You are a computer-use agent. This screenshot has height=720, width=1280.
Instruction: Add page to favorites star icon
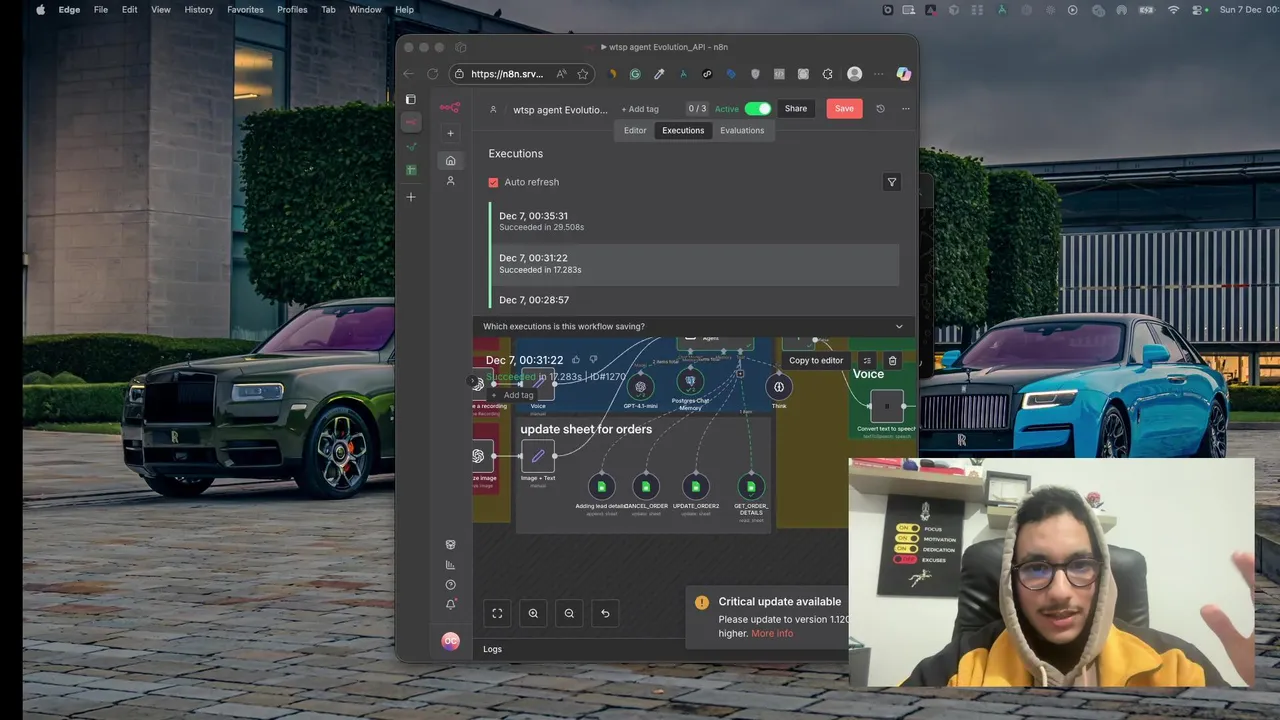coord(583,74)
